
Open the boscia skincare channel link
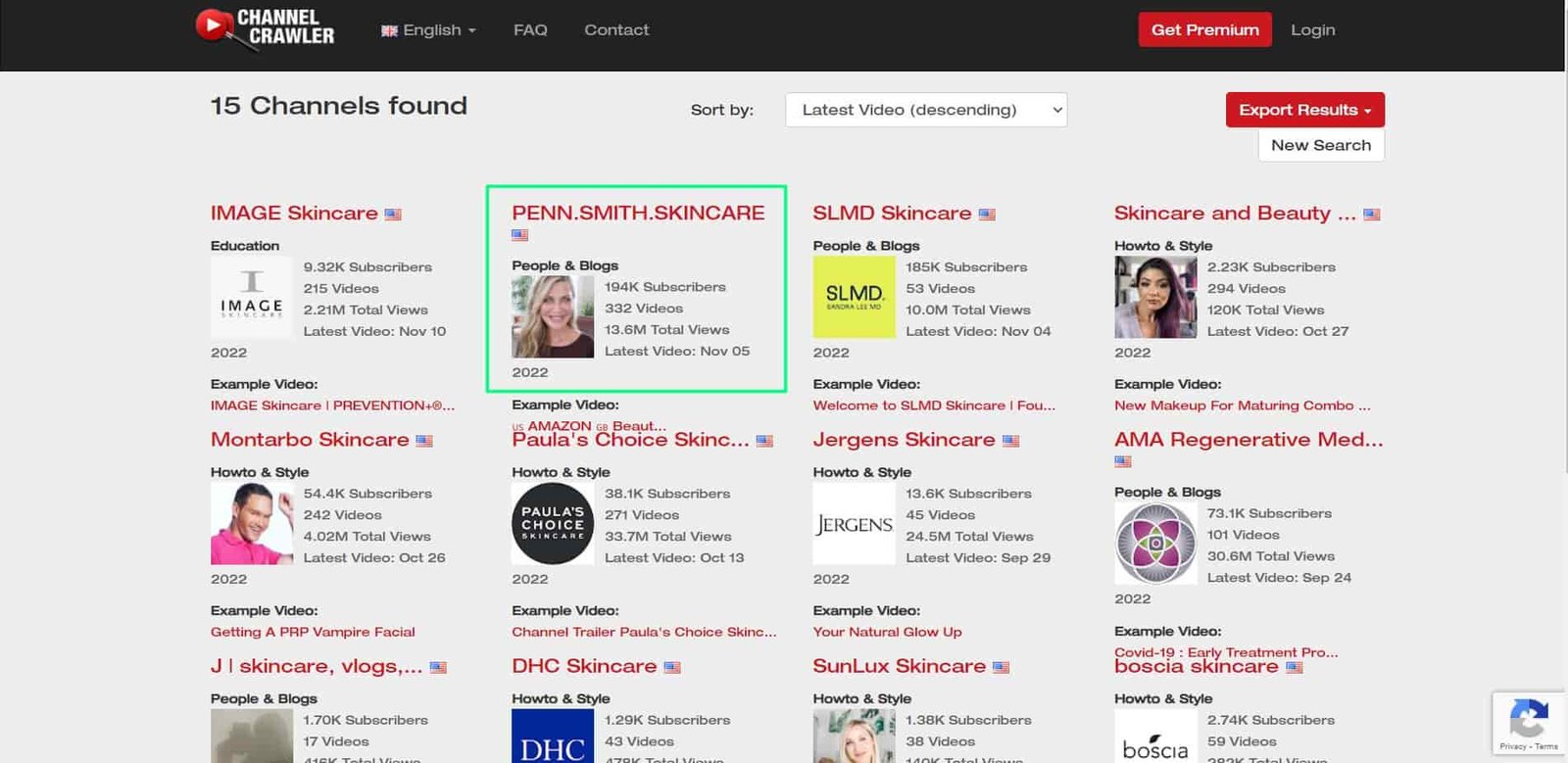pyautogui.click(x=1196, y=666)
